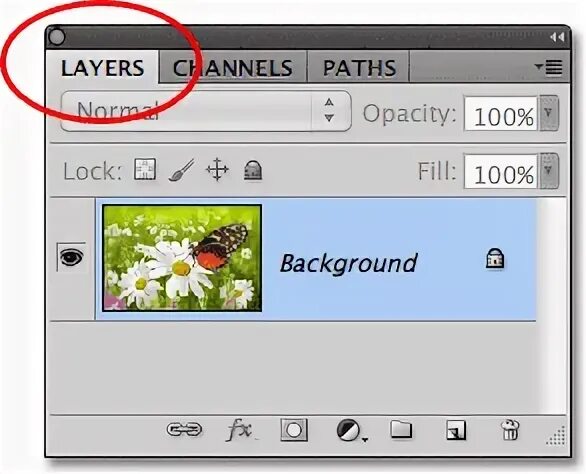Viewport: 586px width, 474px height.
Task: Create a new layer
Action: tap(456, 430)
